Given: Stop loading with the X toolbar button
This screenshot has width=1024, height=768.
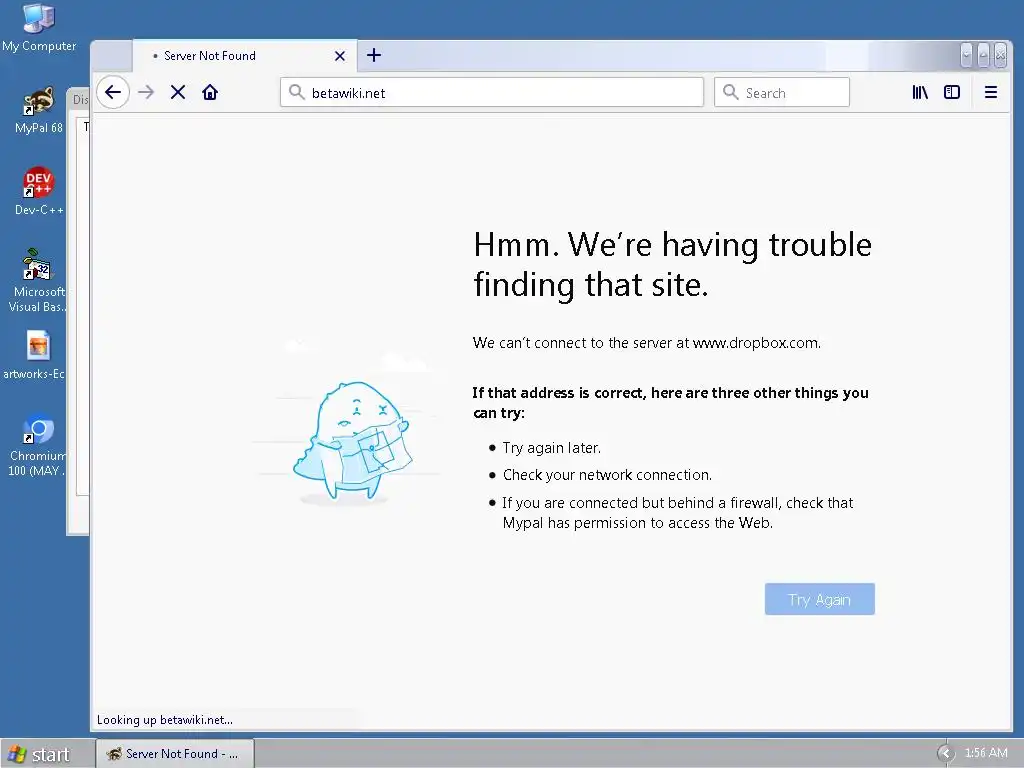Looking at the screenshot, I should tap(178, 92).
